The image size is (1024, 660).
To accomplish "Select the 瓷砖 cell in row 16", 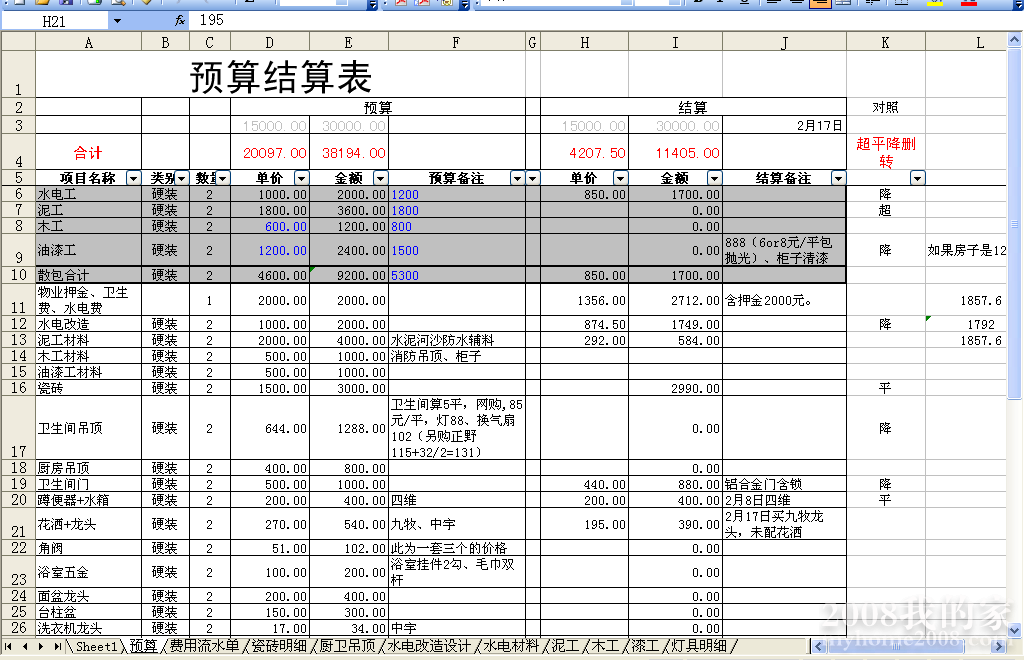I will 88,388.
